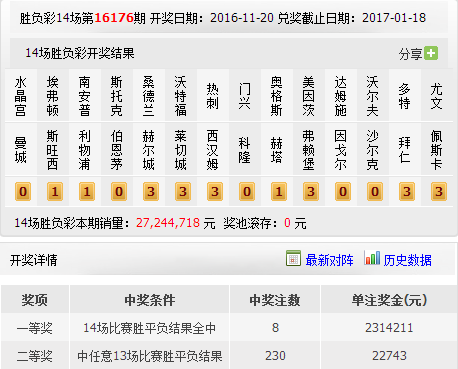This screenshot has width=458, height=369.
Task: Select the result badge under 曼城
Action: click(x=23, y=192)
